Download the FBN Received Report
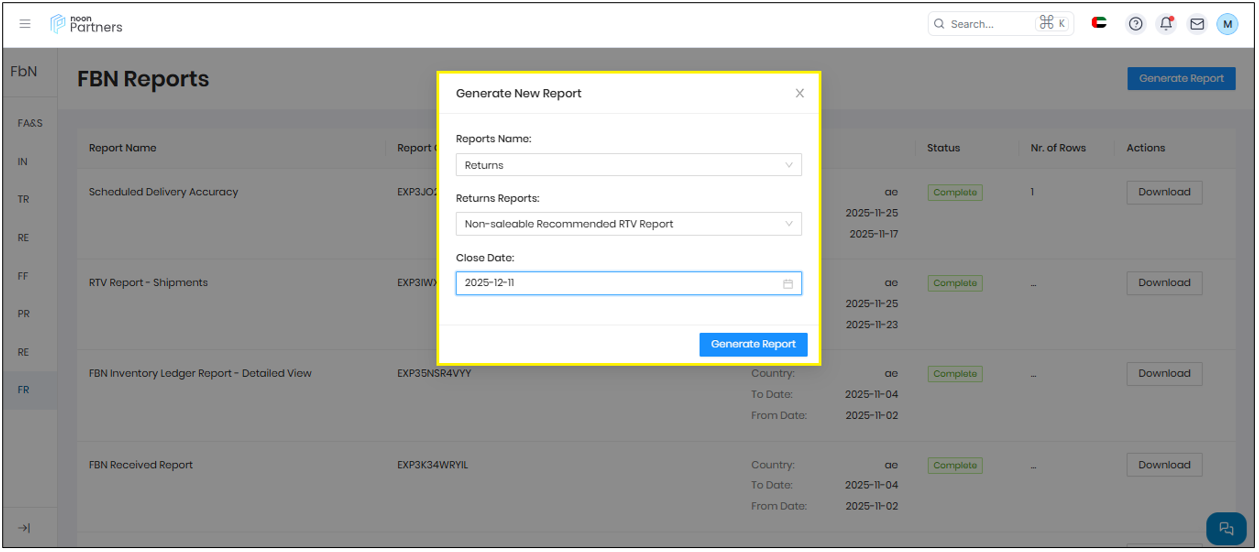1259x552 pixels. [1164, 465]
